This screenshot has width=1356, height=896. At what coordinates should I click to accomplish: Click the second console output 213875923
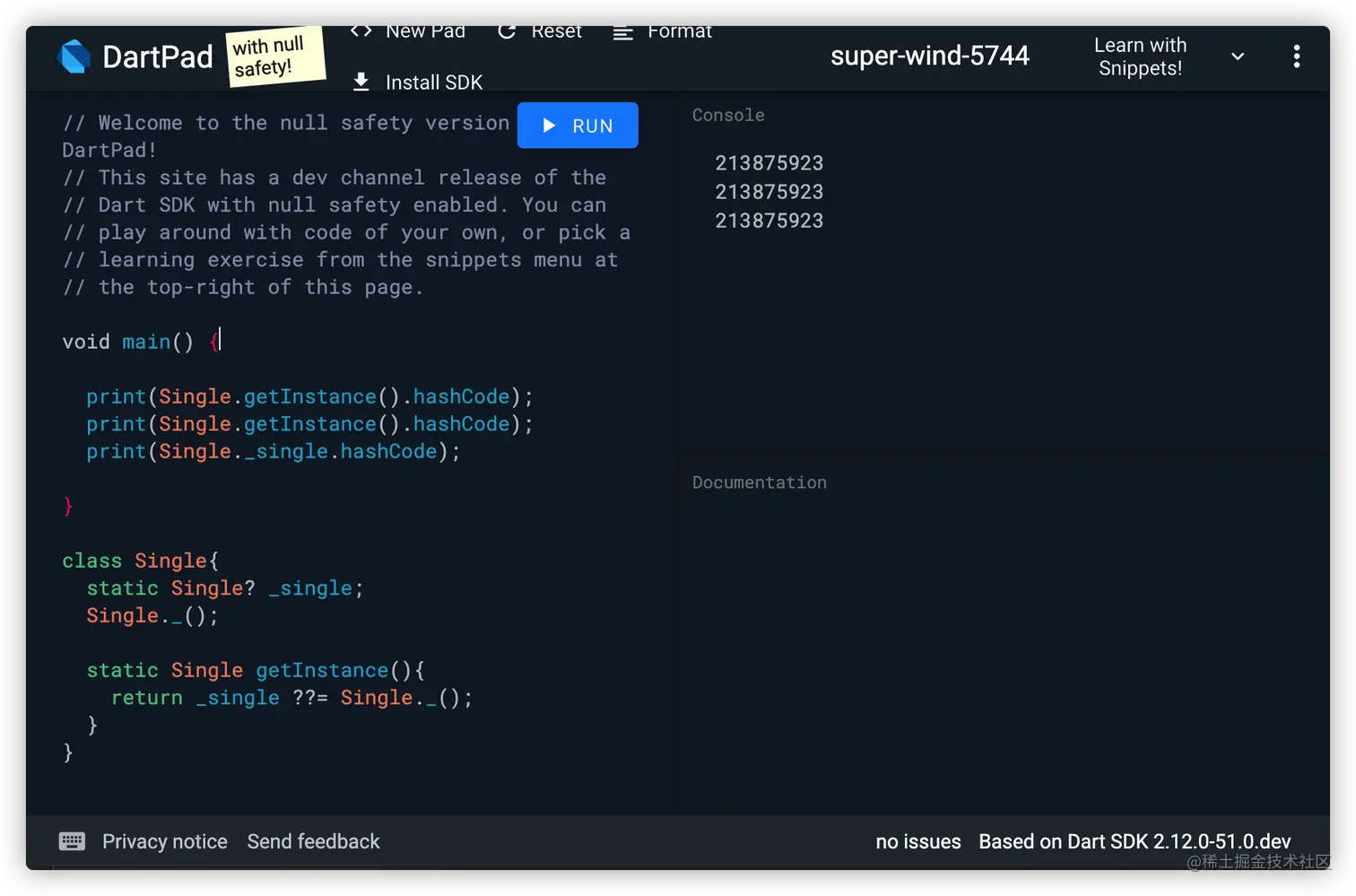(x=769, y=192)
